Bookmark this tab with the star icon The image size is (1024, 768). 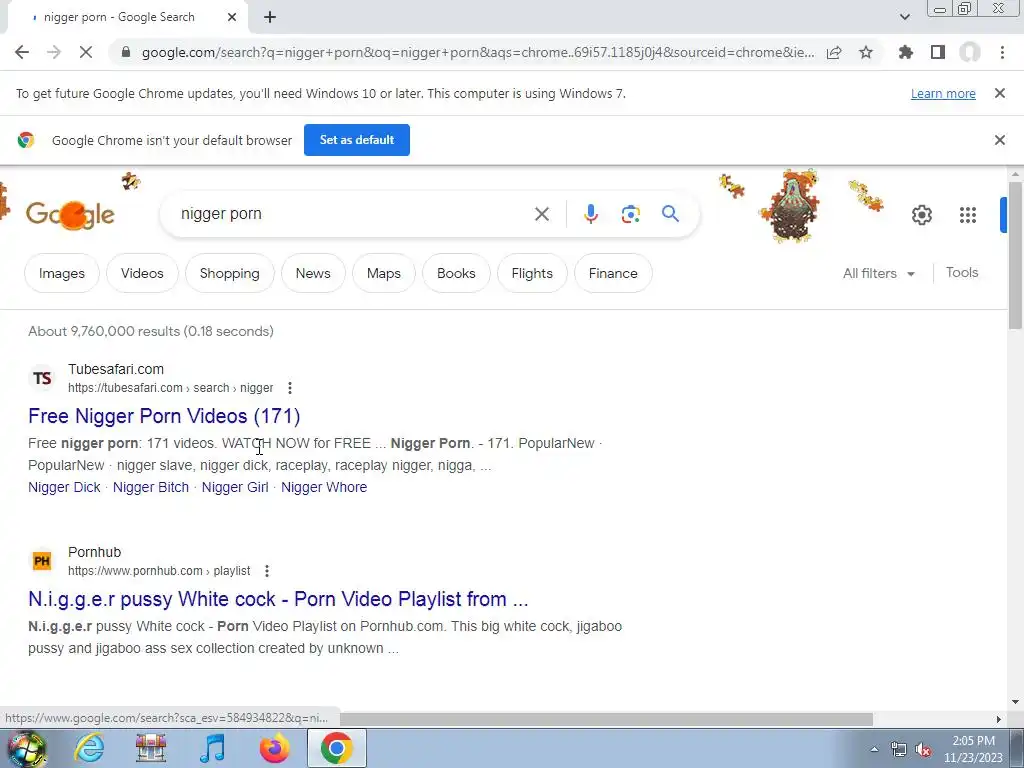tap(866, 52)
